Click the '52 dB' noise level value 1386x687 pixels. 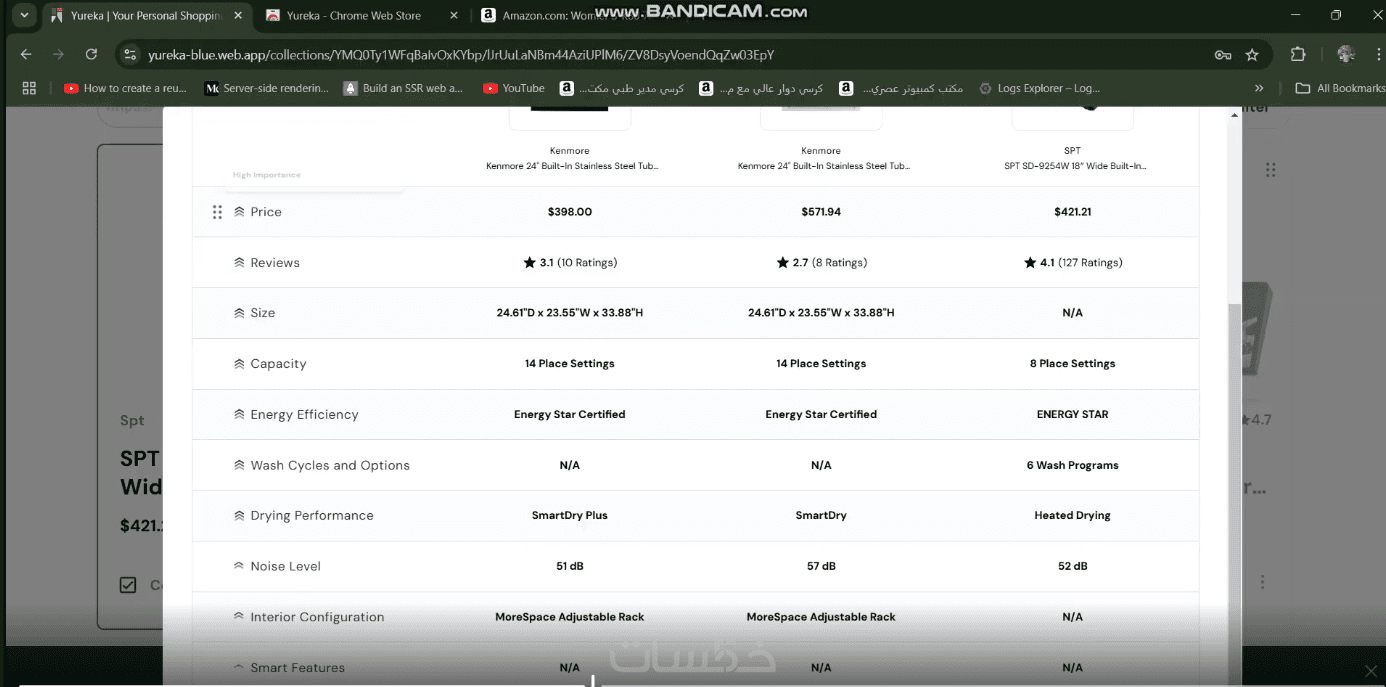tap(1073, 566)
